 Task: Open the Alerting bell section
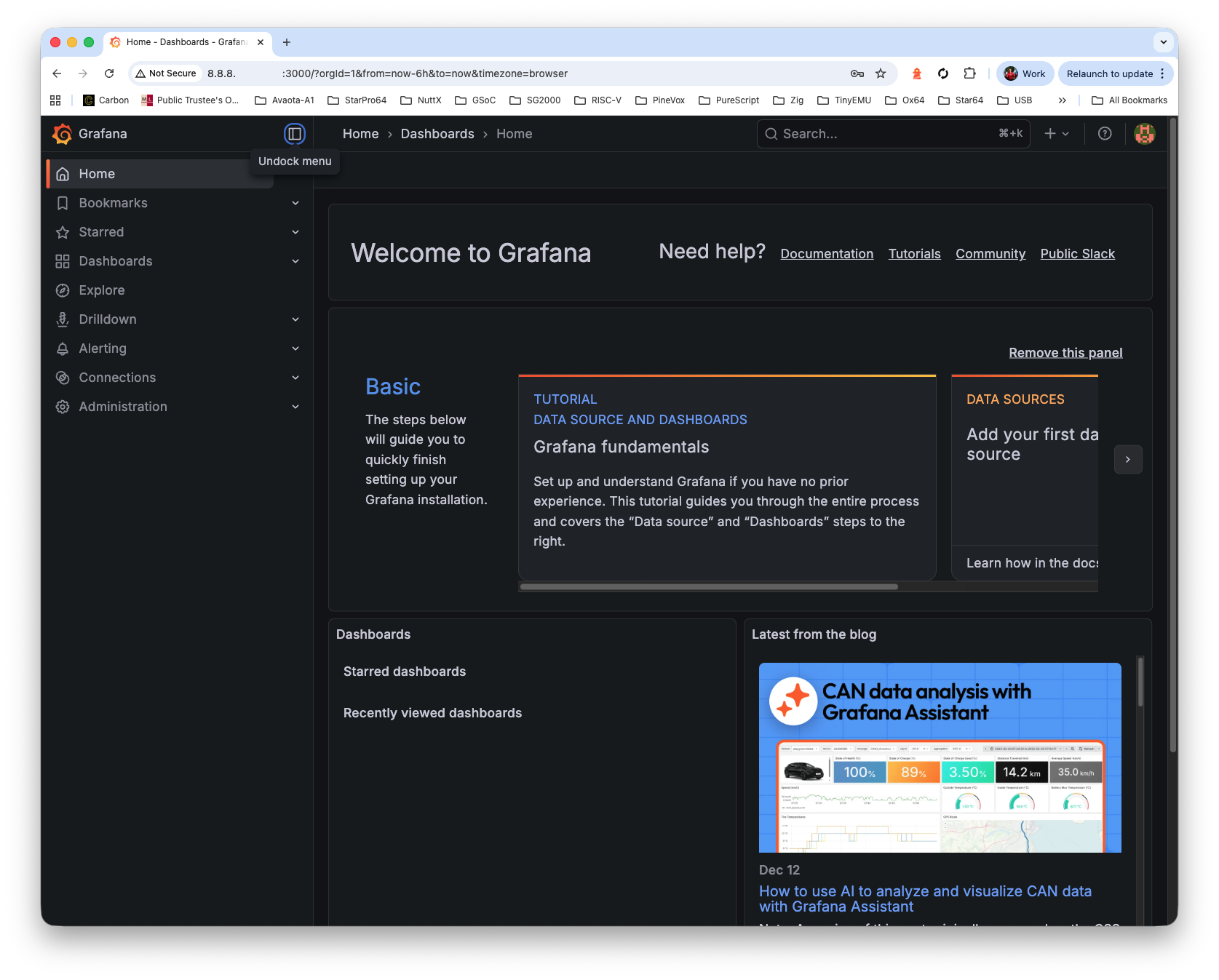coord(103,348)
